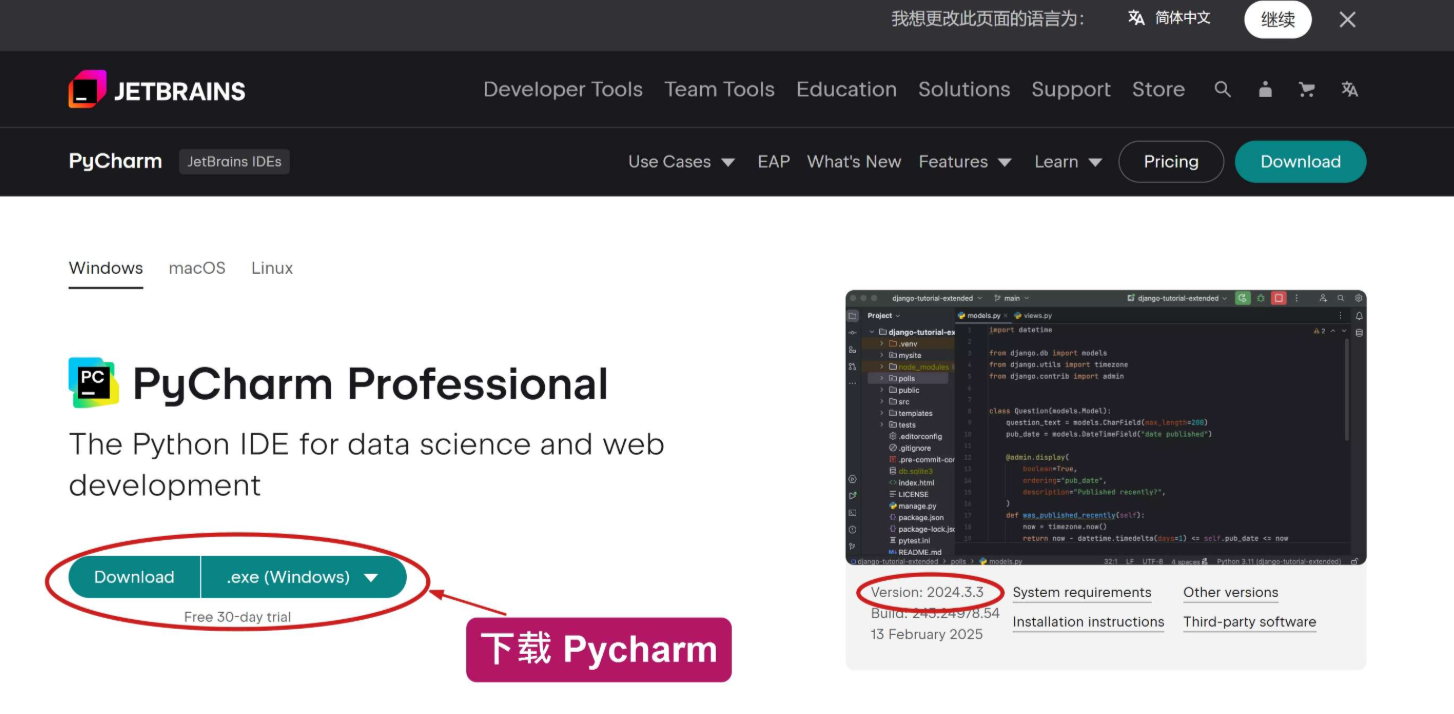Viewport: 1454px width, 714px height.
Task: Click the 继续 button
Action: tap(1278, 19)
